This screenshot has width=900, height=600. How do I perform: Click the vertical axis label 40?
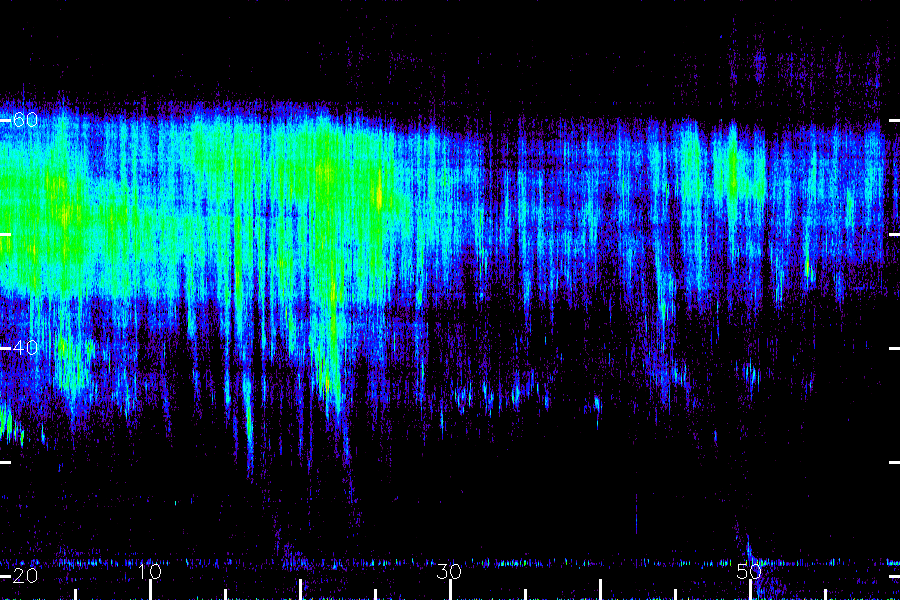click(25, 348)
